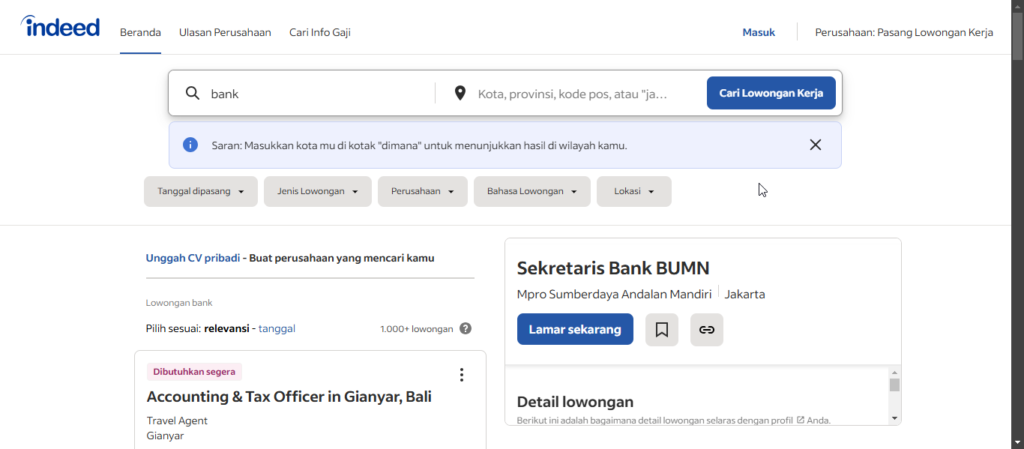
Task: Save job with the bookmark icon
Action: [x=662, y=330]
